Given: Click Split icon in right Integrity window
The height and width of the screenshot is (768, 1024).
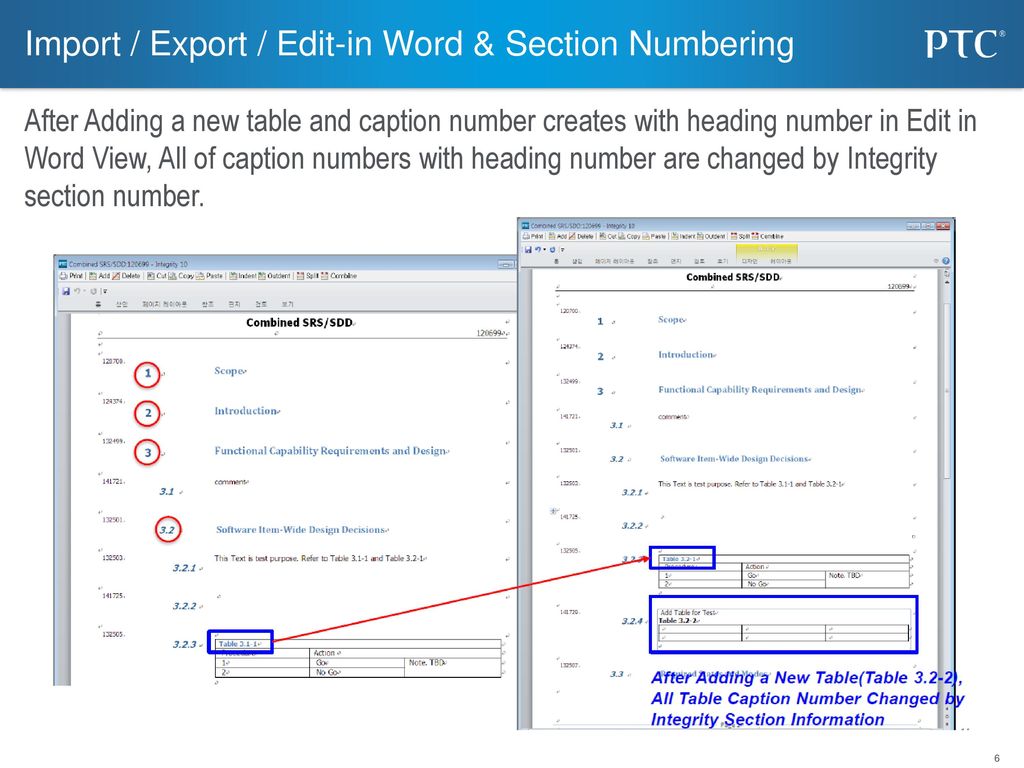Looking at the screenshot, I should click(x=734, y=236).
